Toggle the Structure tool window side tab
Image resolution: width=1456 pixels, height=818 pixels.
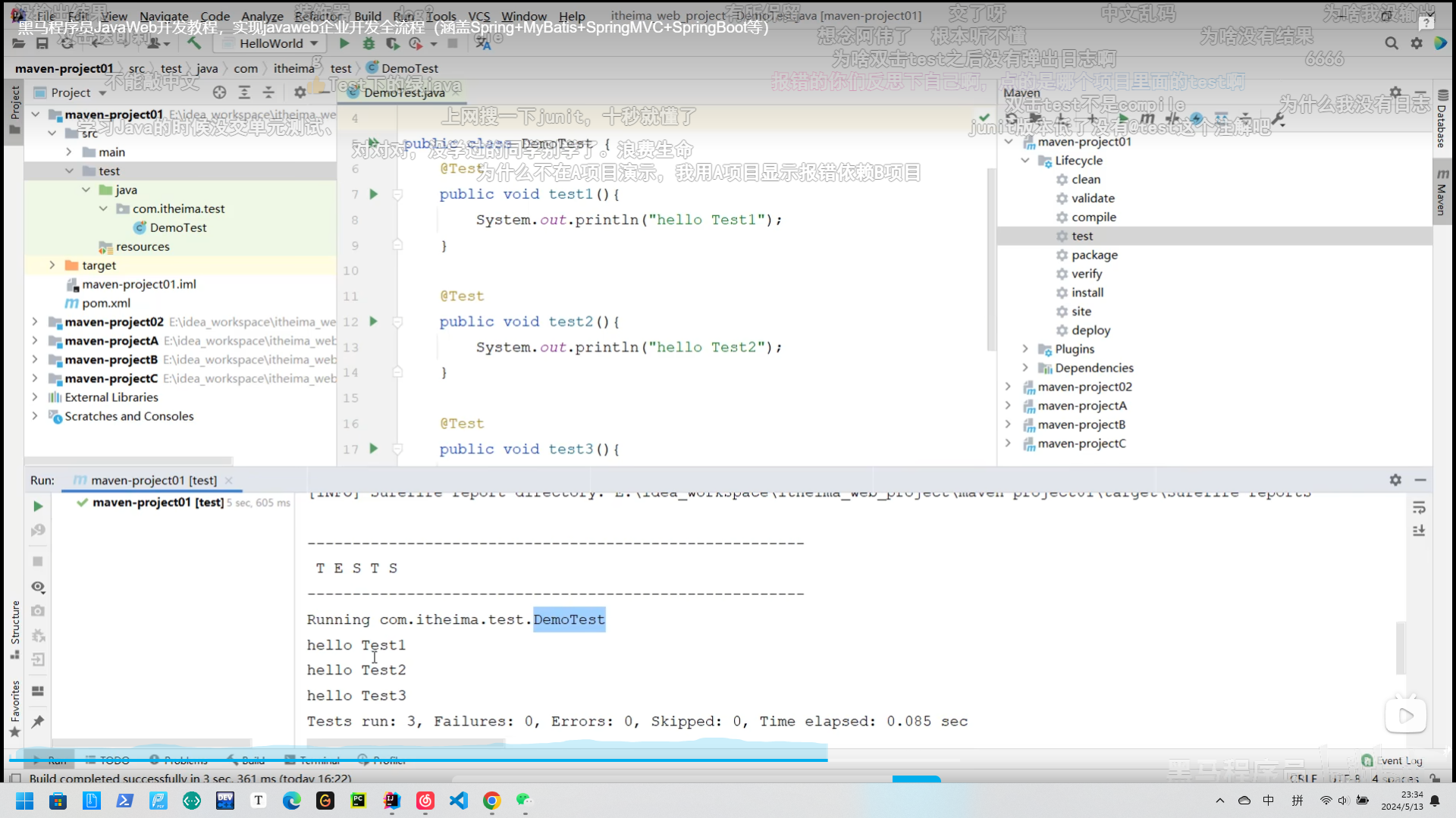point(14,629)
